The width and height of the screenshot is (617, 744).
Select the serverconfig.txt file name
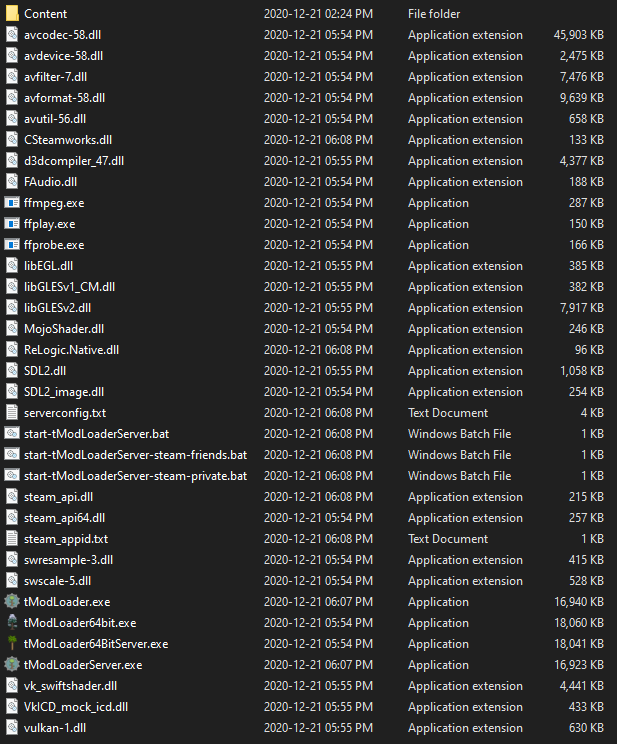click(65, 413)
